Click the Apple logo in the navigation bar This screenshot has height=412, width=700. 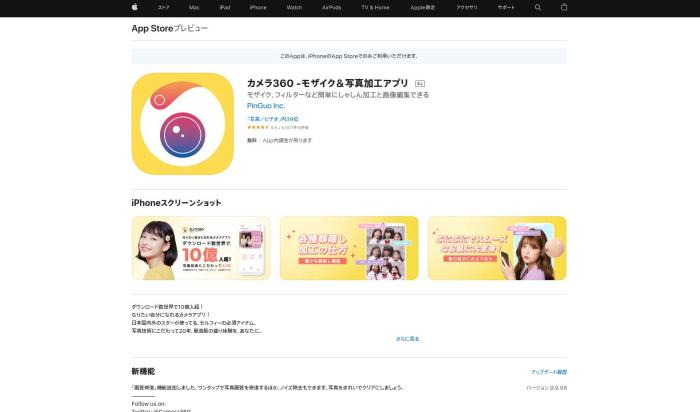(134, 7)
